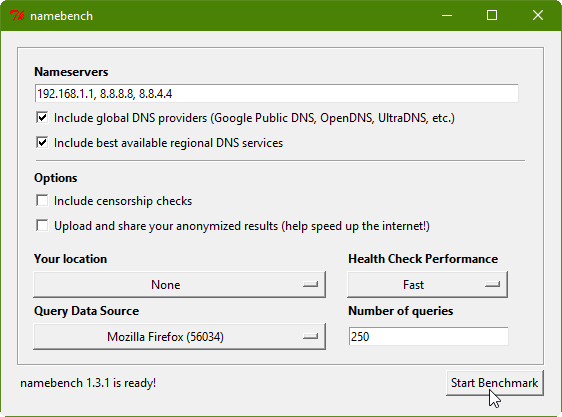
Task: Enable Include censorship checks
Action: 42,200
